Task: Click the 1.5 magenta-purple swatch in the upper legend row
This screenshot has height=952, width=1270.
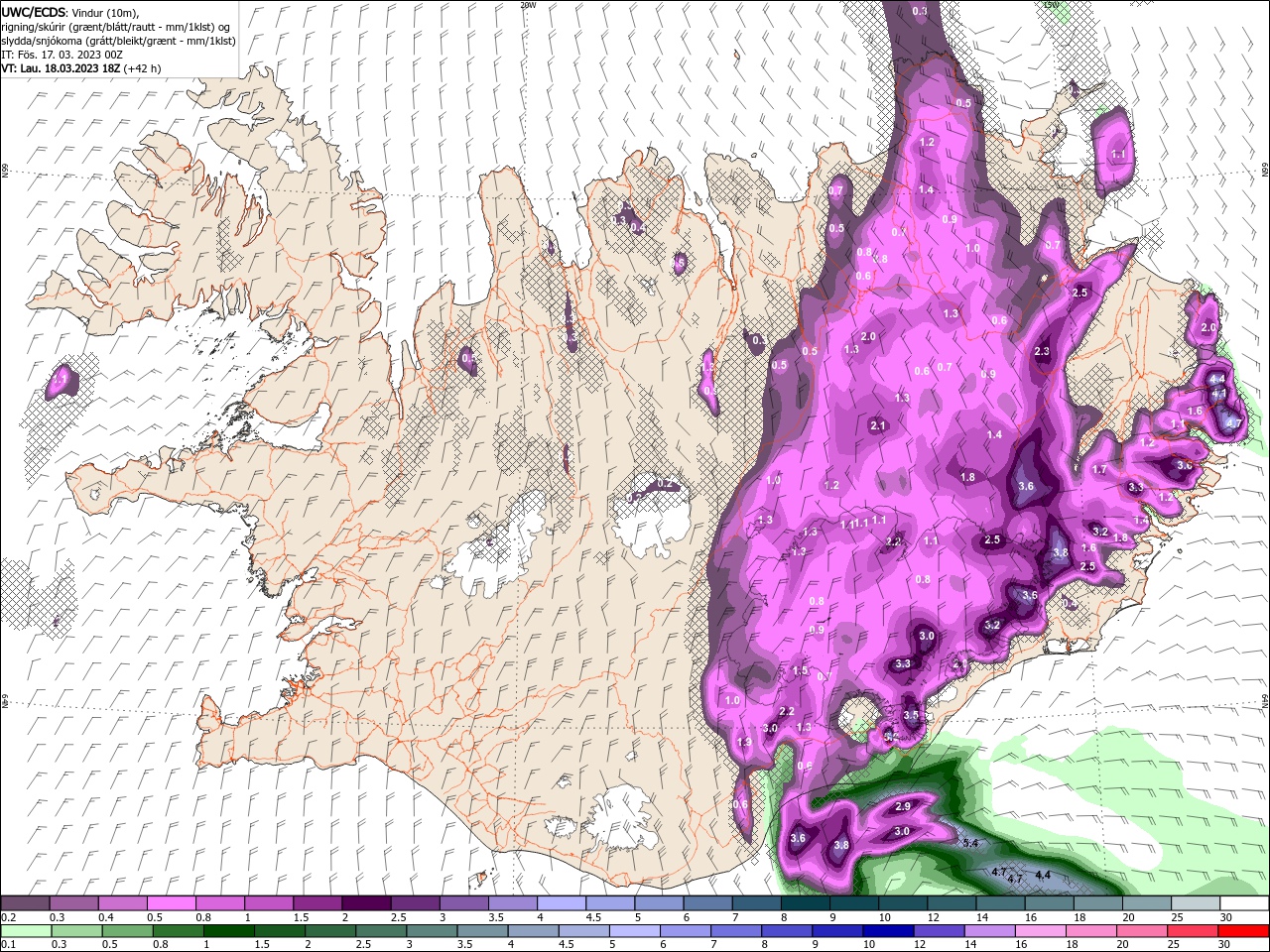Action: [317, 903]
